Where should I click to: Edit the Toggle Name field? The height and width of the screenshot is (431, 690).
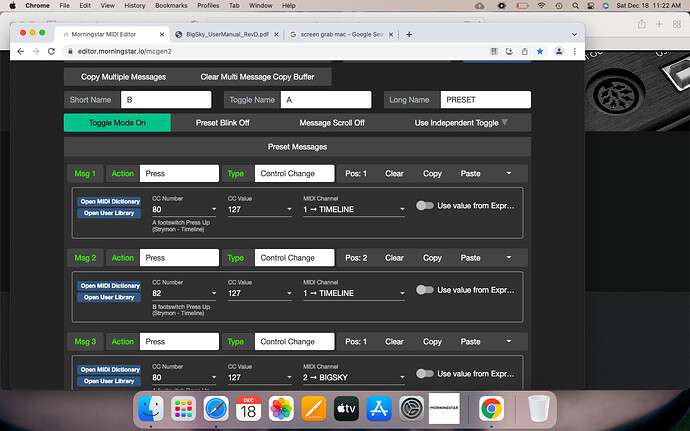click(x=326, y=100)
